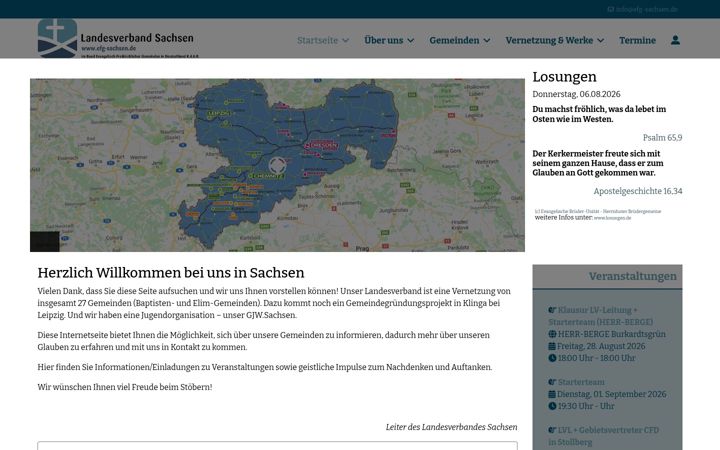Viewport: 720px width, 450px height.
Task: Click the event icon before Klausur LV-Leitung
Action: (x=552, y=310)
